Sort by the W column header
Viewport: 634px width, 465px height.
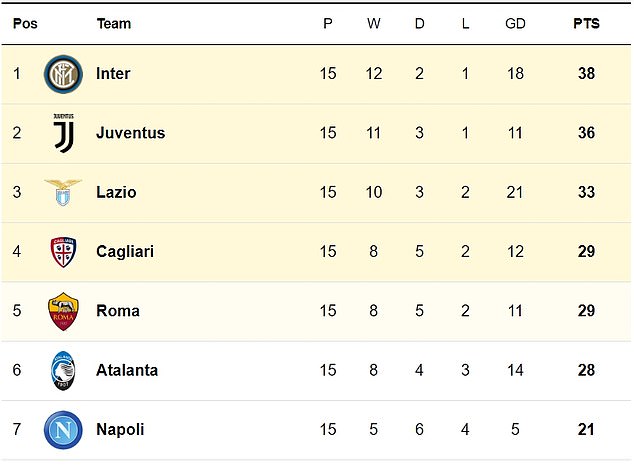(373, 23)
